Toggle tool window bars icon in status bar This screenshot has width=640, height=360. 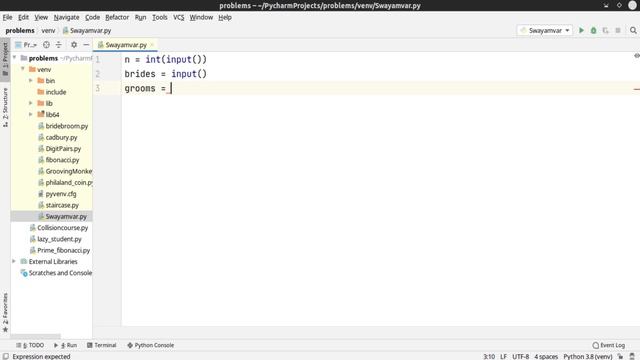point(6,356)
